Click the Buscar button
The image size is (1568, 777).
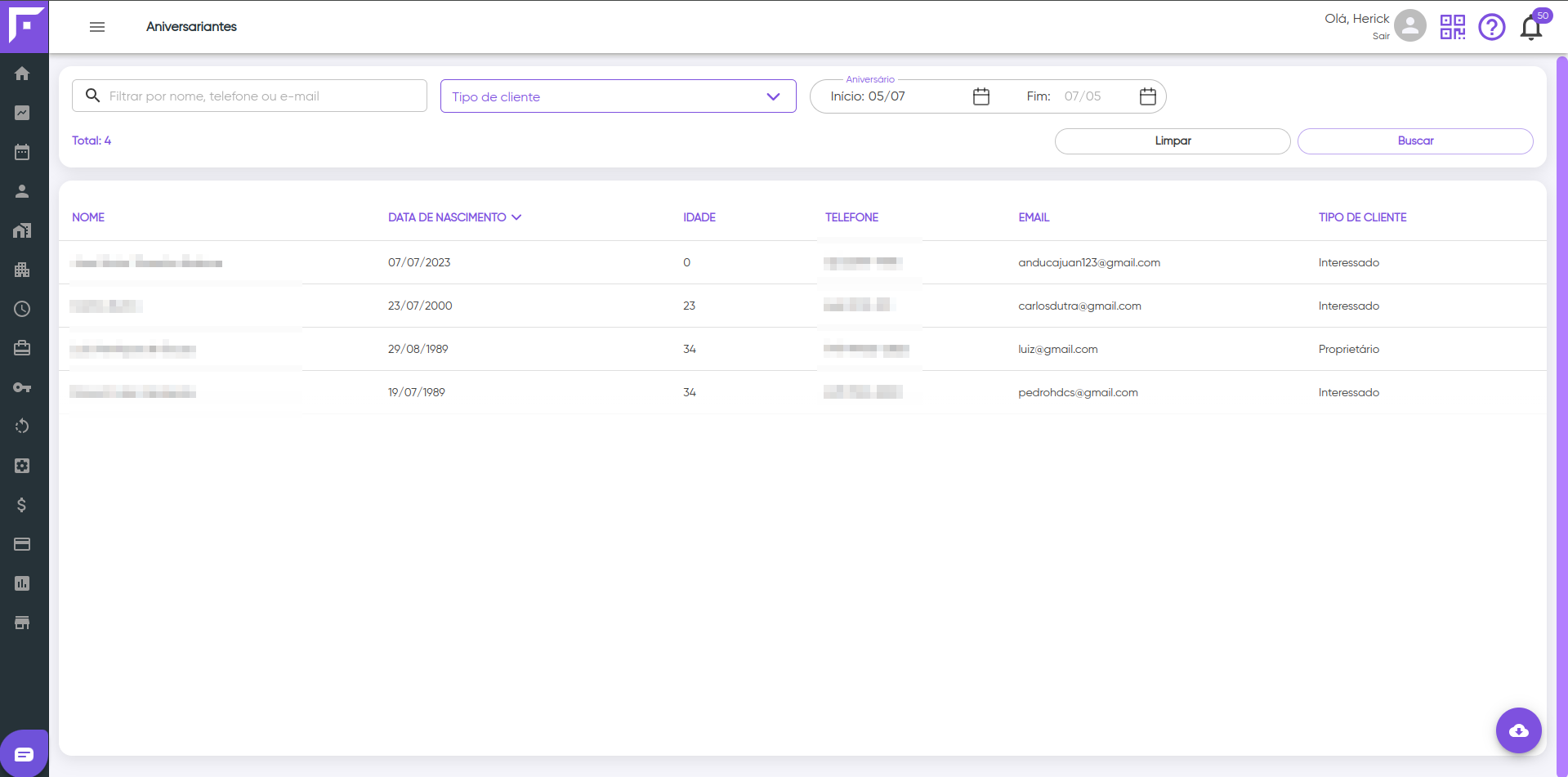point(1415,141)
